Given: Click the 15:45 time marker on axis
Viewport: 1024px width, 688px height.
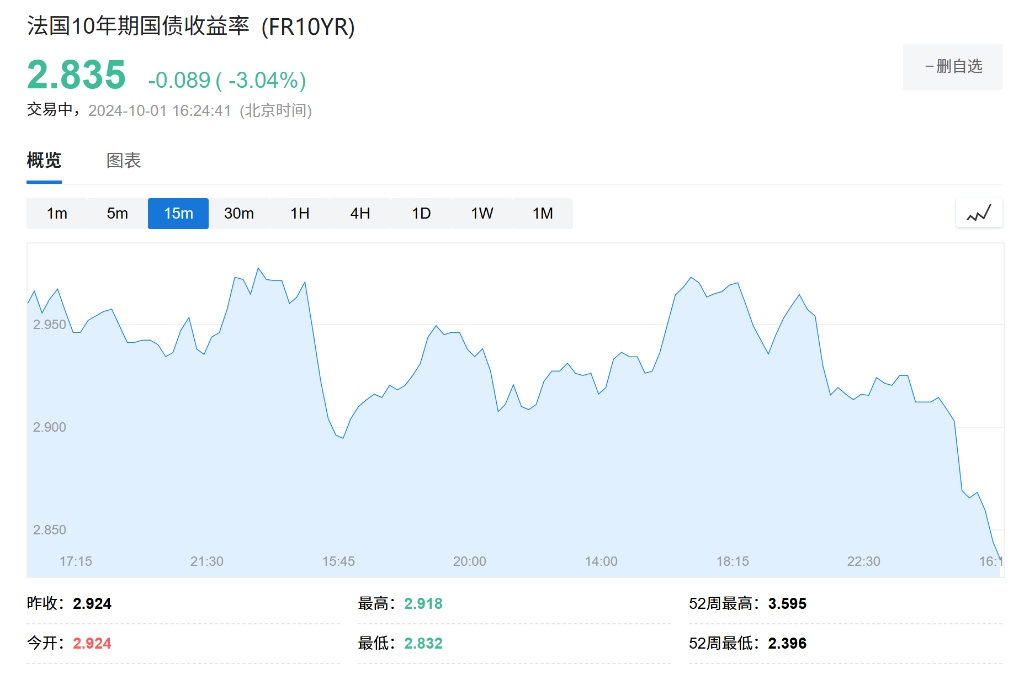Looking at the screenshot, I should click(338, 561).
